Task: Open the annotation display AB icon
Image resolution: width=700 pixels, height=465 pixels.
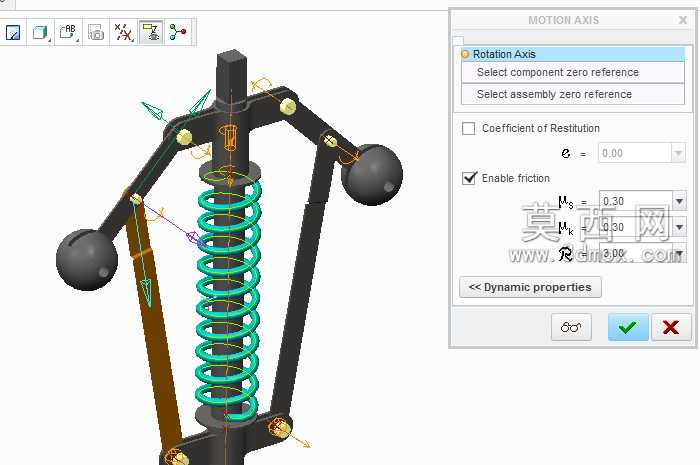Action: (68, 32)
